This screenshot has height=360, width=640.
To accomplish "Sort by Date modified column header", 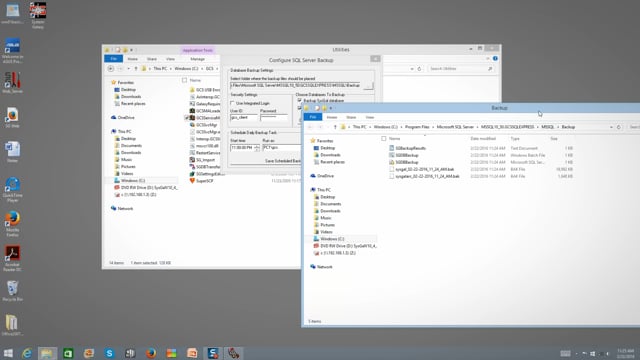I will pos(482,139).
